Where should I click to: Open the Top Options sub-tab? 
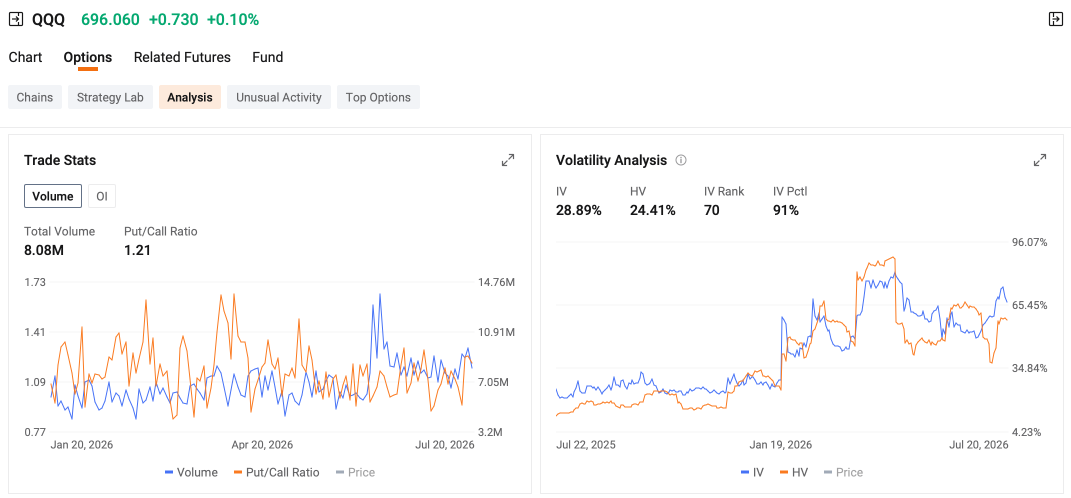coord(378,97)
